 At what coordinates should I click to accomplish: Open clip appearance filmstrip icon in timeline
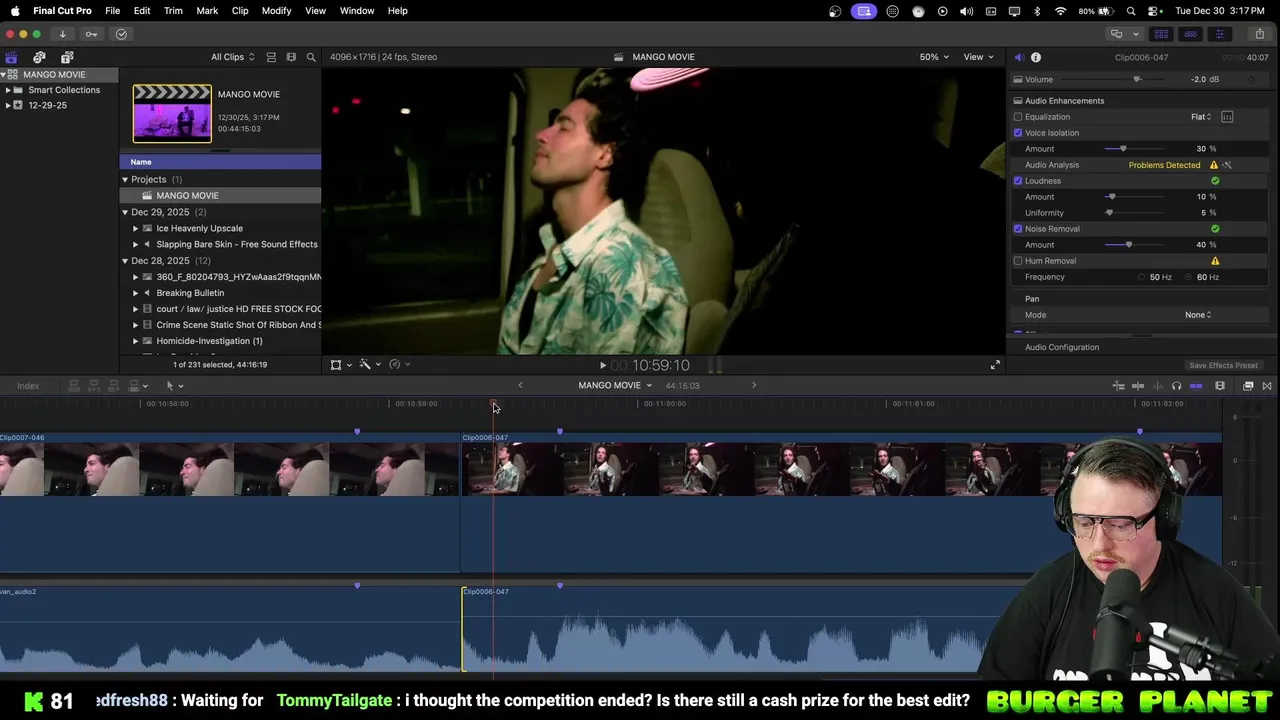pyautogui.click(x=1220, y=386)
